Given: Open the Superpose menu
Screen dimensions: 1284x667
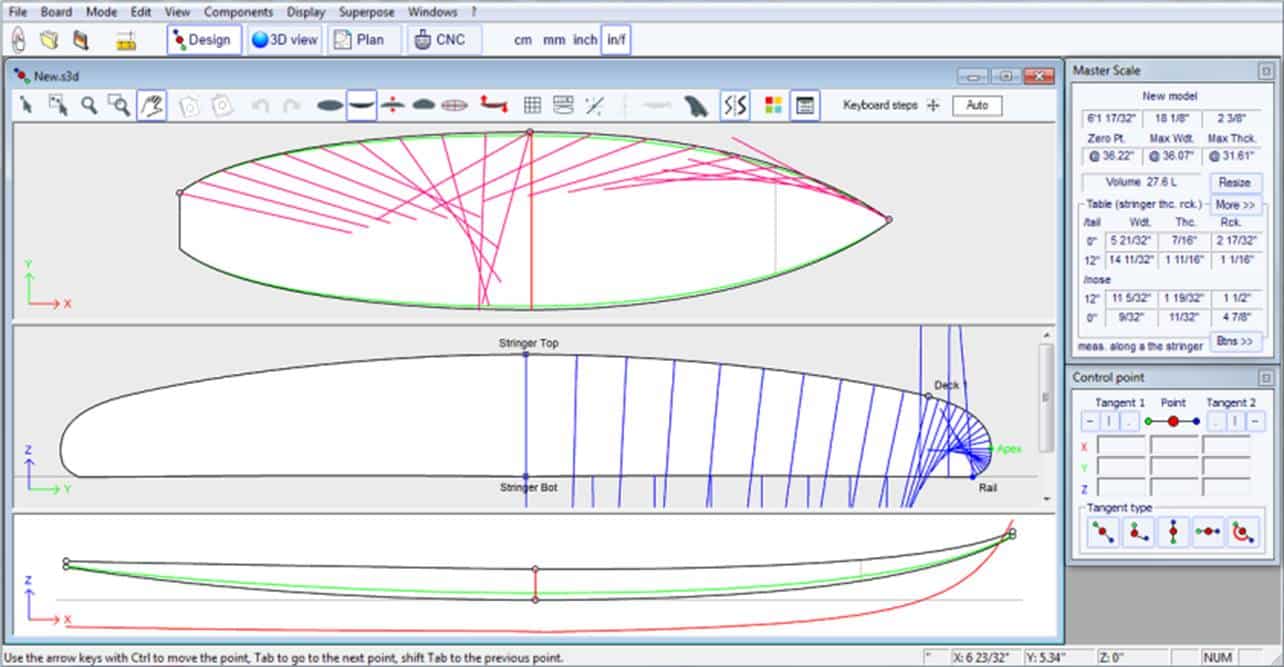Looking at the screenshot, I should tap(366, 12).
